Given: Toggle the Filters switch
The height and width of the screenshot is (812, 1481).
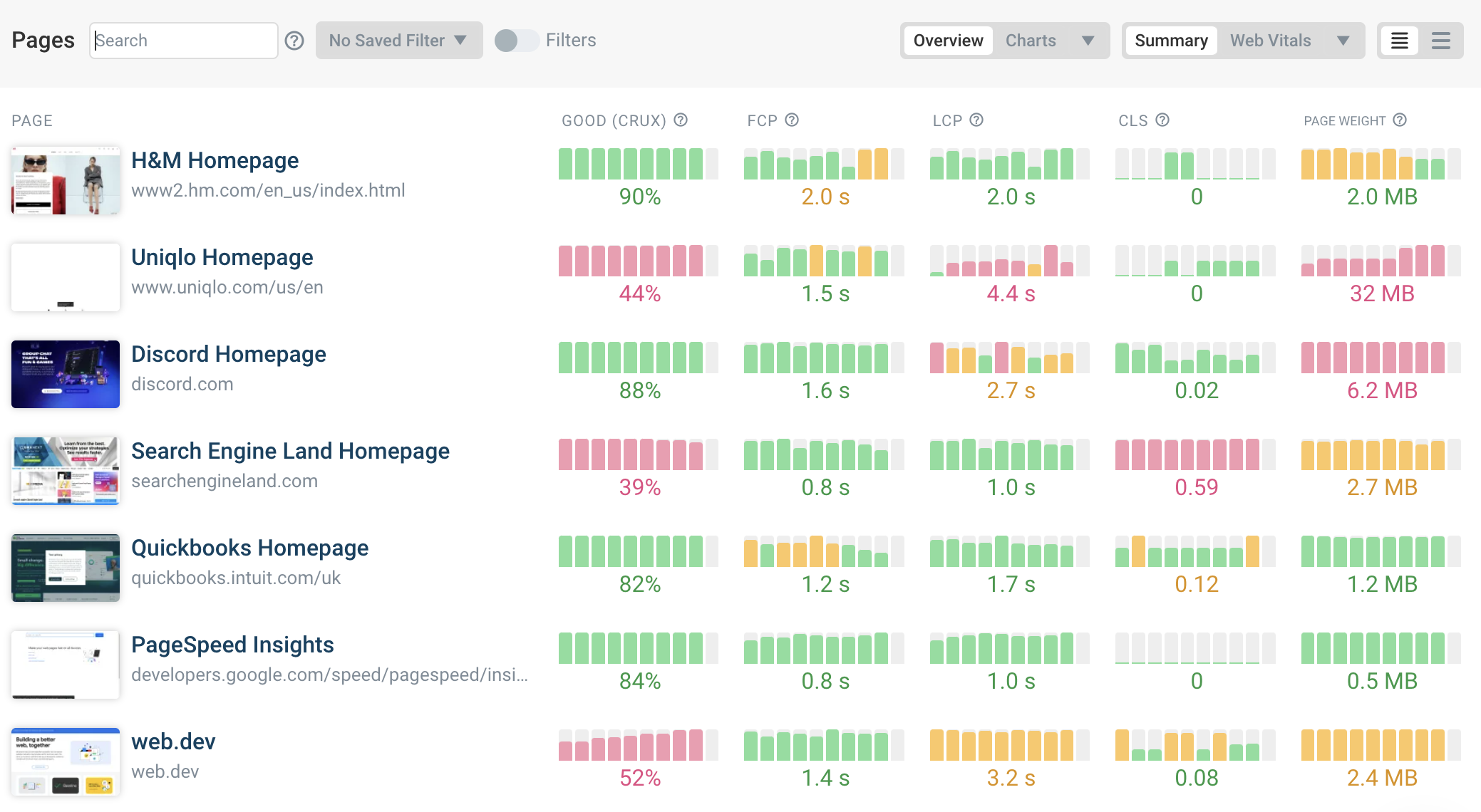Looking at the screenshot, I should coord(516,41).
